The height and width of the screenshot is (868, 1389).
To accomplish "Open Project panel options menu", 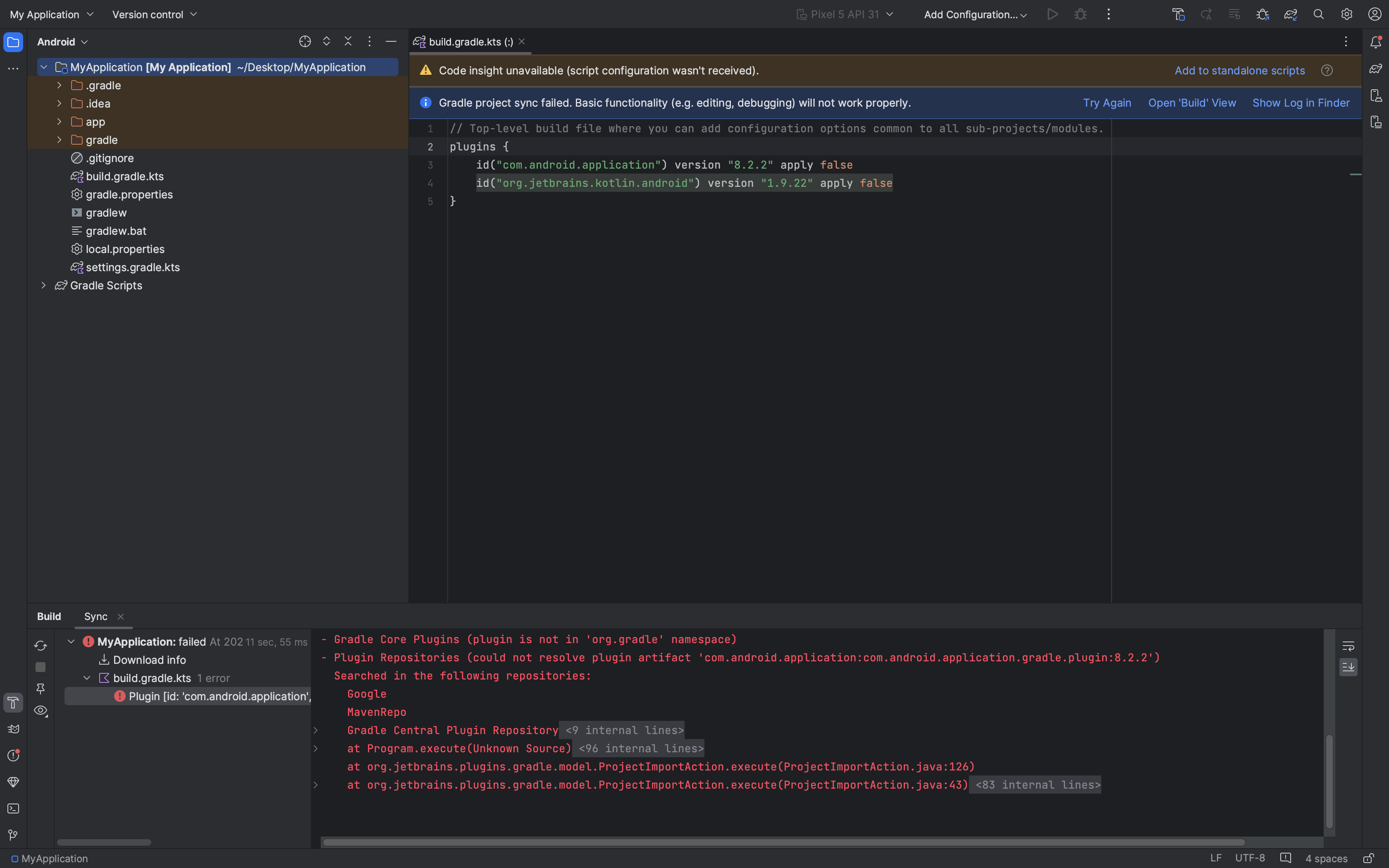I will [x=370, y=41].
